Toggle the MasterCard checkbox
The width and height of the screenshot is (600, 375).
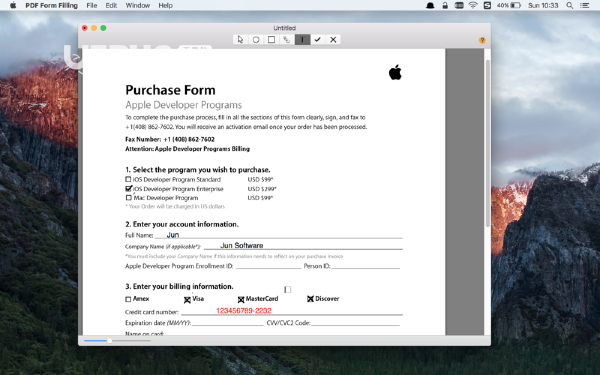coord(241,299)
